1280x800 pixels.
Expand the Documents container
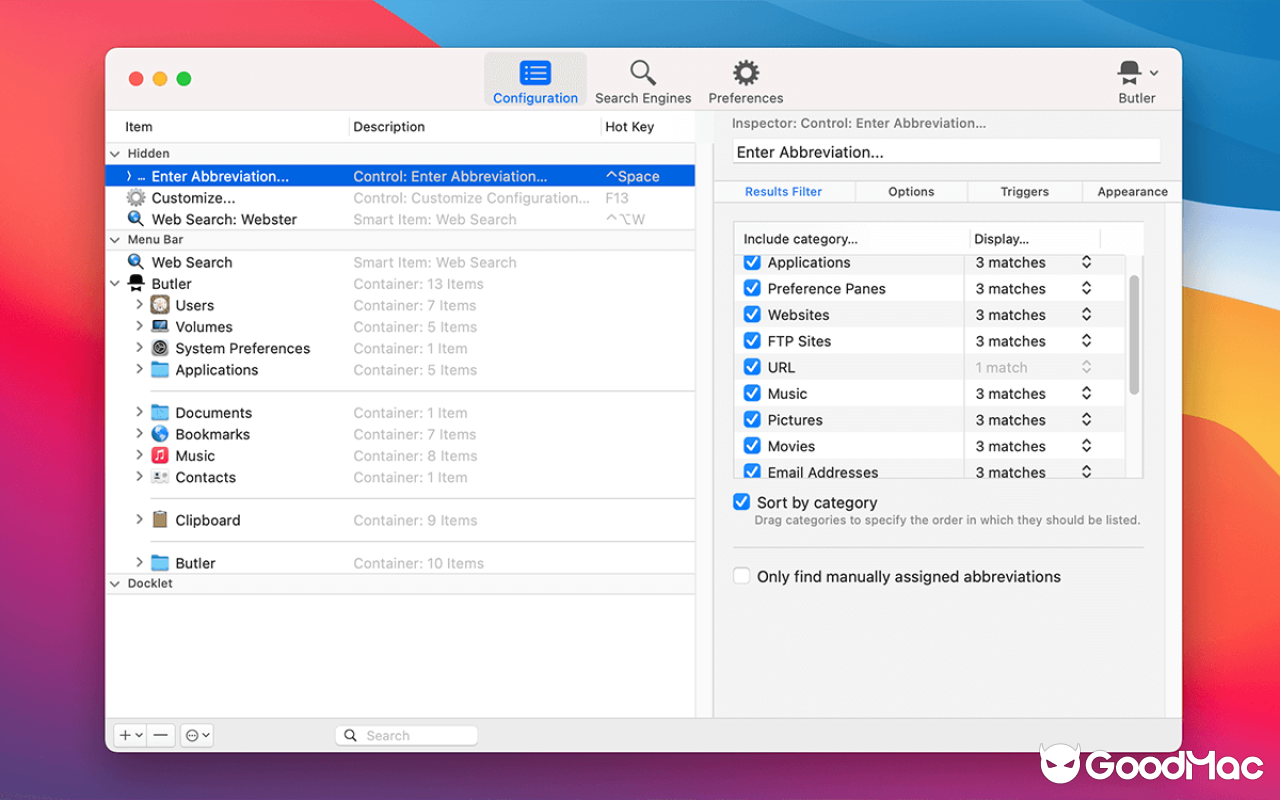point(140,412)
